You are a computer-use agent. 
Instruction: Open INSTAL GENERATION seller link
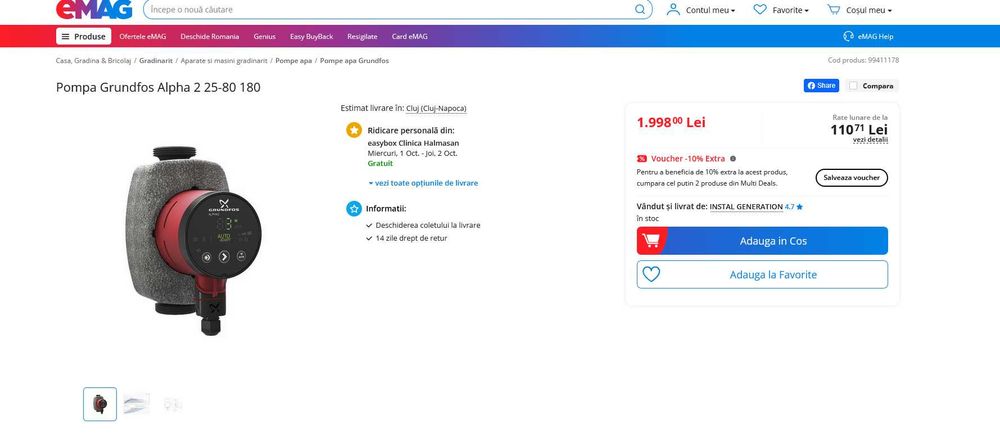coord(746,207)
